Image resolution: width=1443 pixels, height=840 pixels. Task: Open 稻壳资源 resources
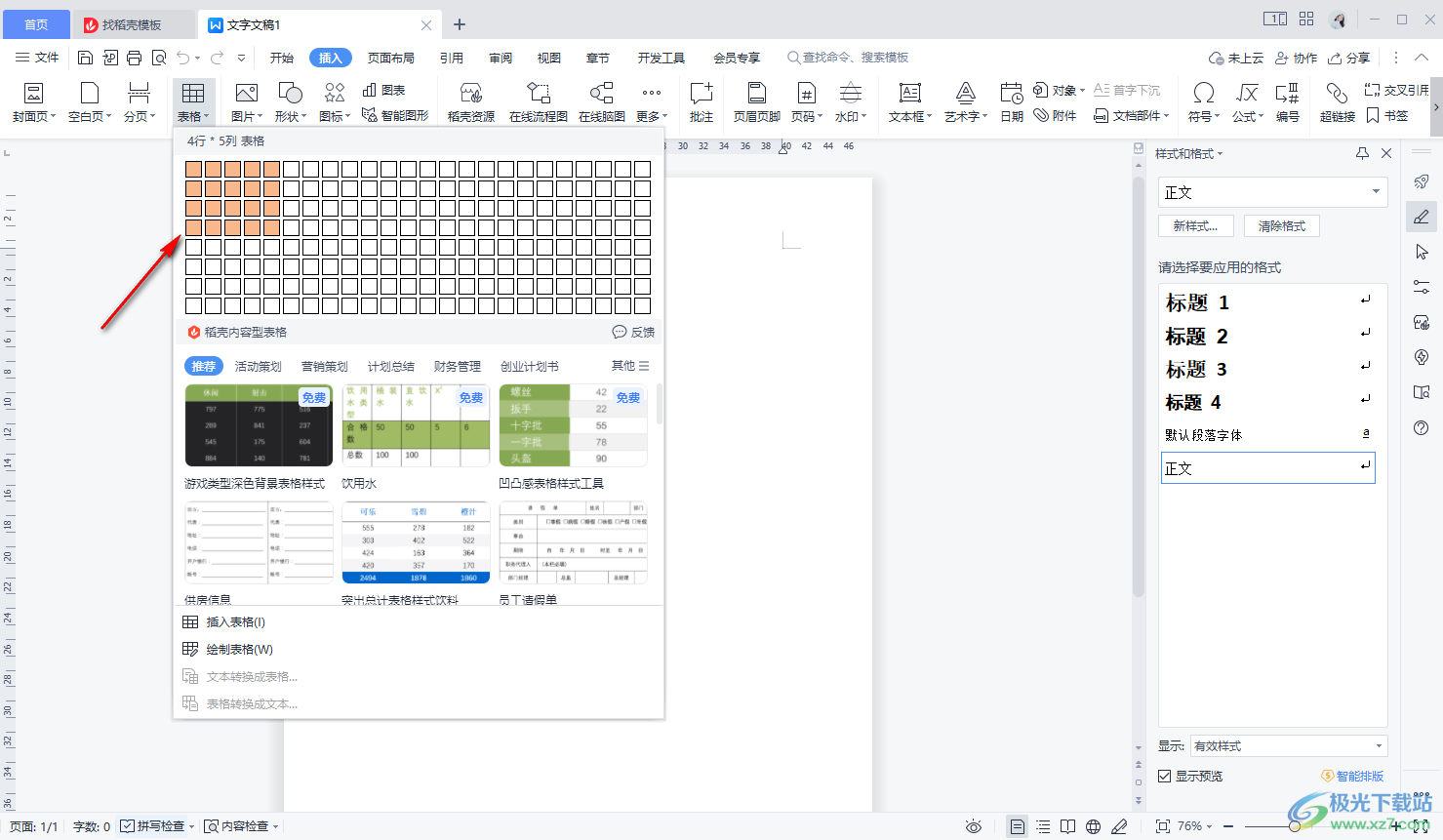point(471,102)
